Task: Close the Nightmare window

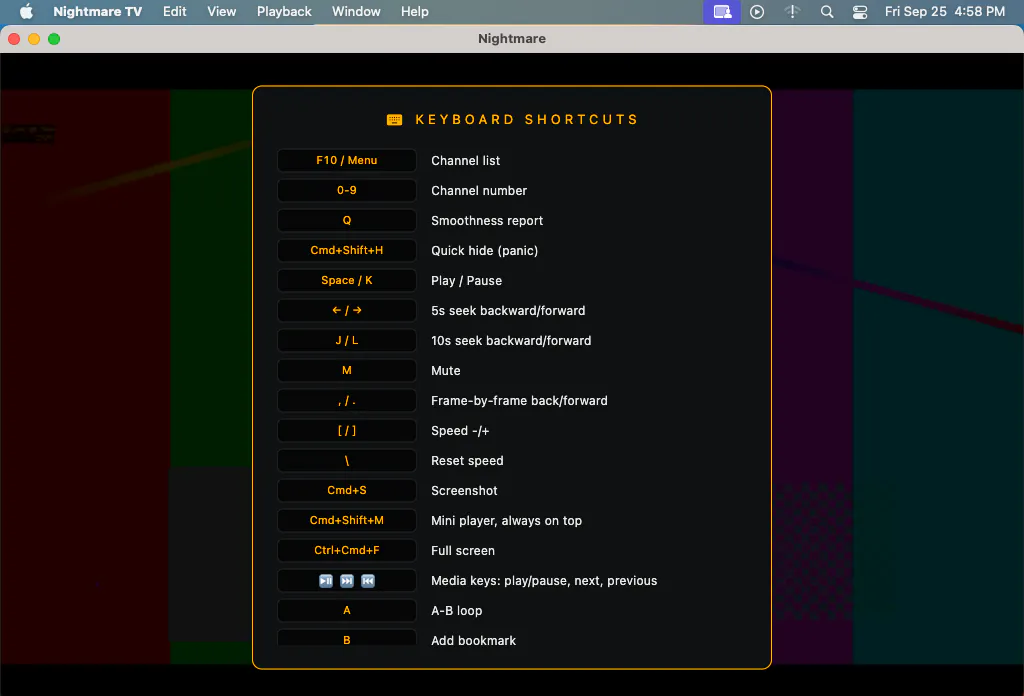Action: 14,39
